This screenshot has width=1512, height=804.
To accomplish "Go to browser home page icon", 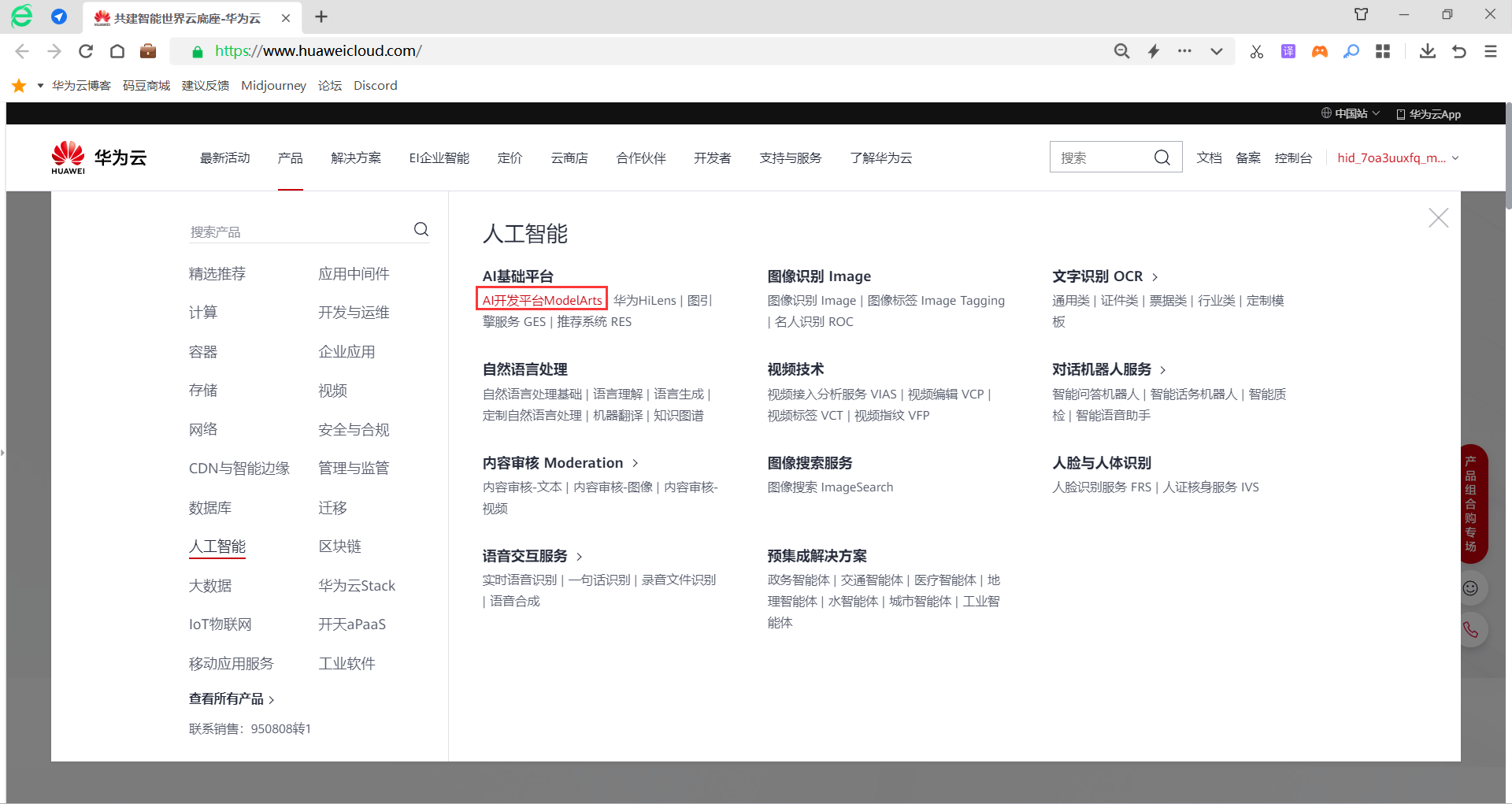I will [117, 51].
